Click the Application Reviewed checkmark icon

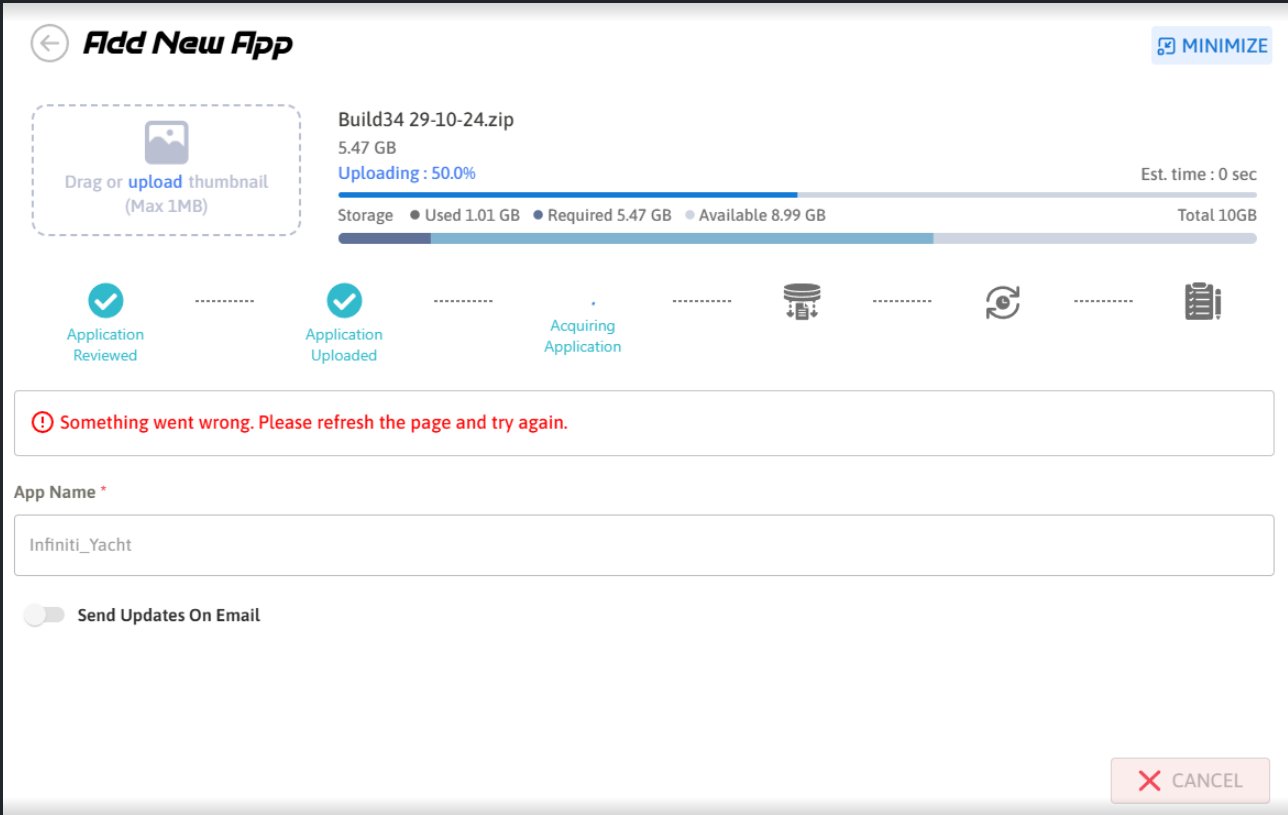coord(105,300)
